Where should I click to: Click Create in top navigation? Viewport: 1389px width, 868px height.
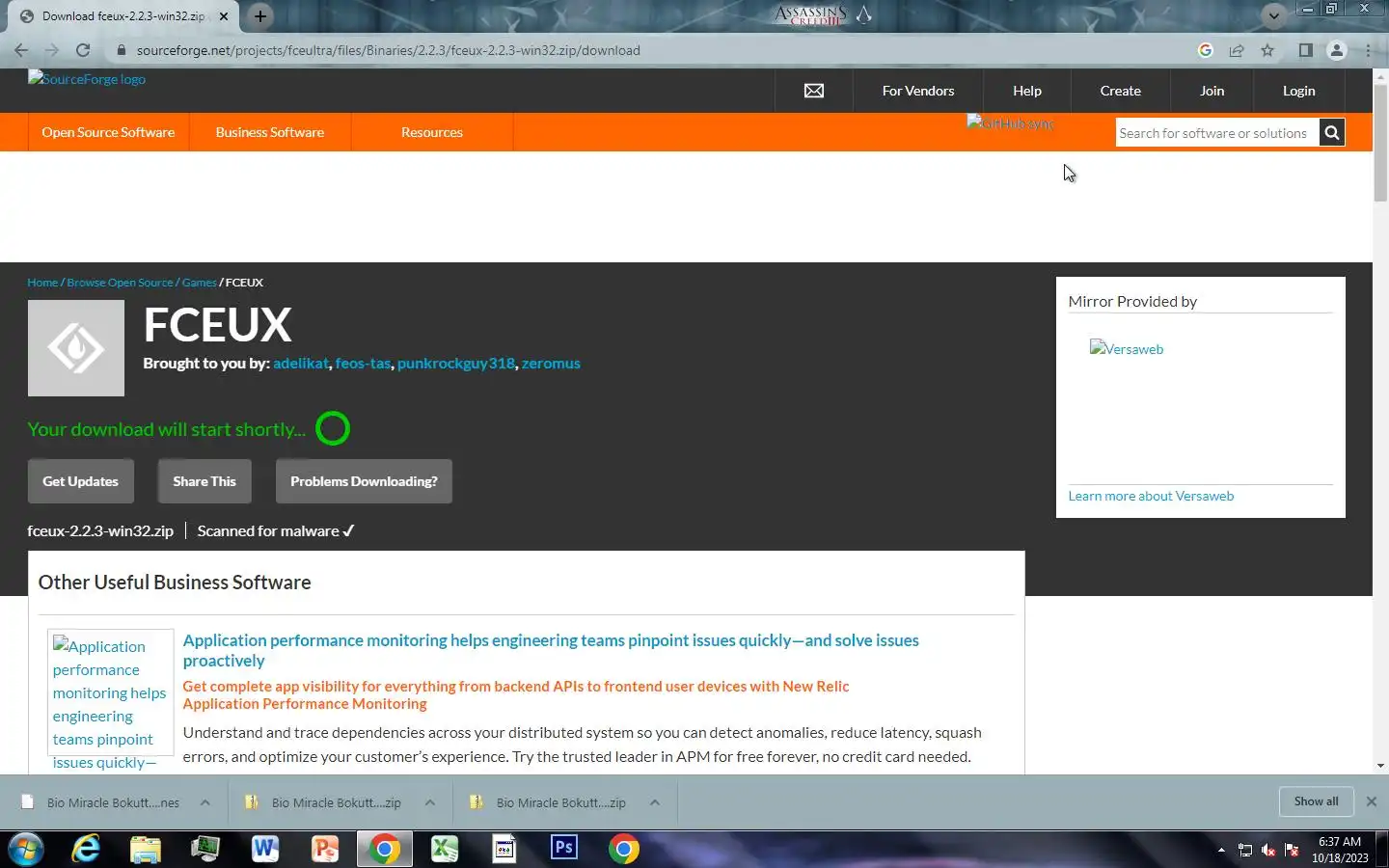tap(1121, 91)
